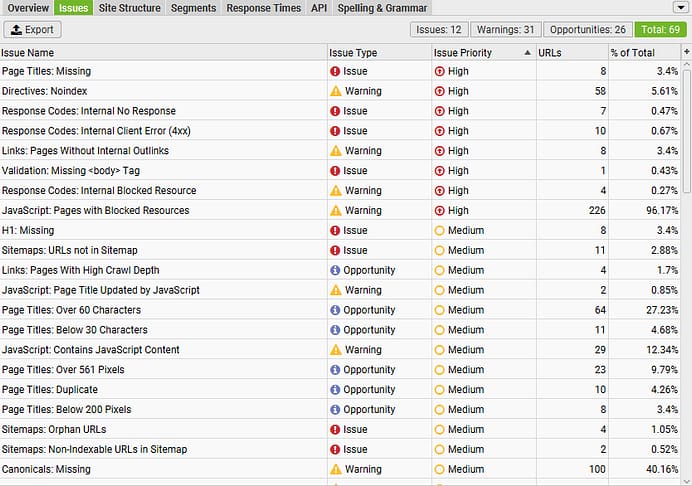Click the Export button
The image size is (692, 486).
click(x=32, y=30)
